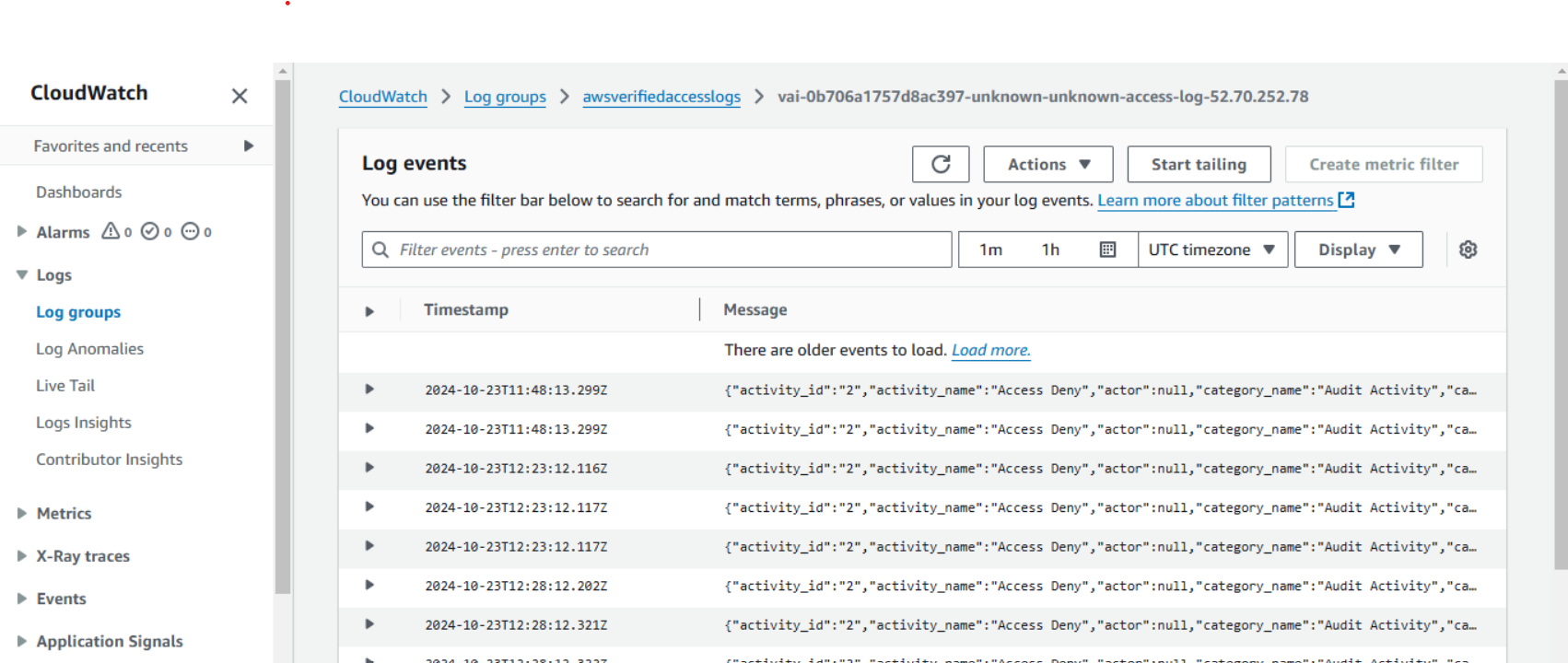Close the CloudWatch sidebar panel
This screenshot has width=1568, height=663.
(240, 96)
